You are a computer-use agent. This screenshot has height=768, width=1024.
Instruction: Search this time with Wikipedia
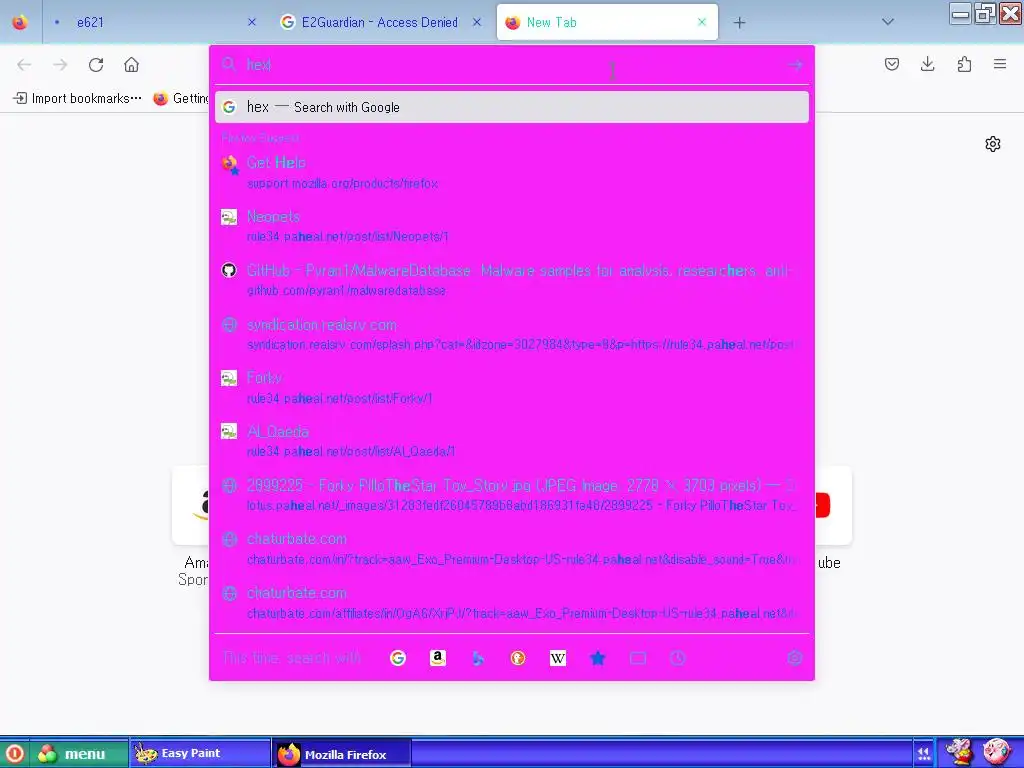tap(558, 658)
